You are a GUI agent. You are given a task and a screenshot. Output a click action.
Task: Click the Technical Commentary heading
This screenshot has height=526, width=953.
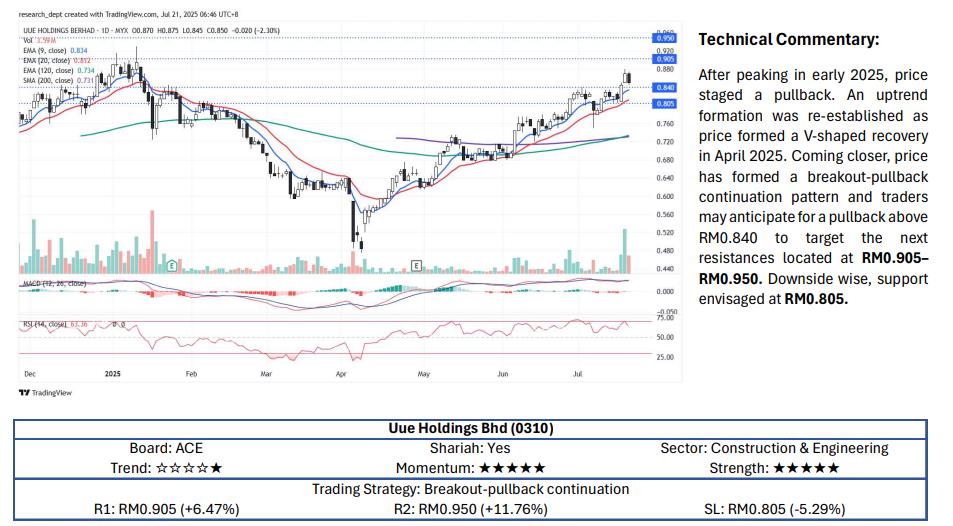[788, 40]
